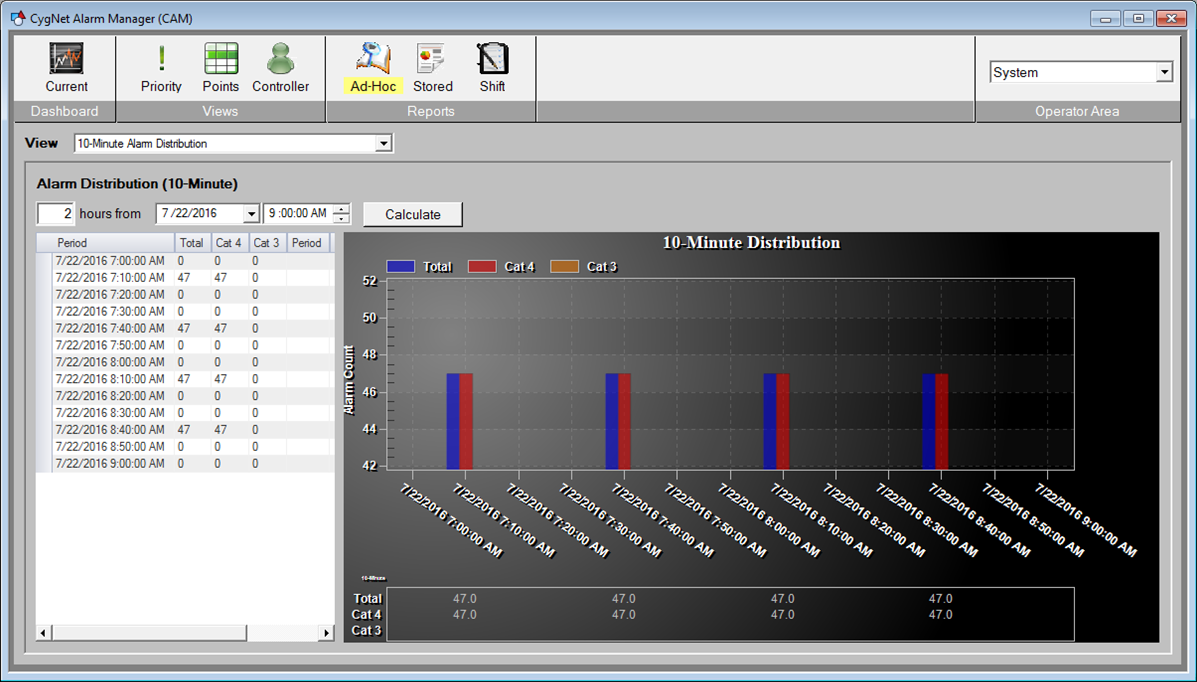Click the Cat 4 row label in chart data table
This screenshot has width=1197, height=682.
pyautogui.click(x=366, y=615)
